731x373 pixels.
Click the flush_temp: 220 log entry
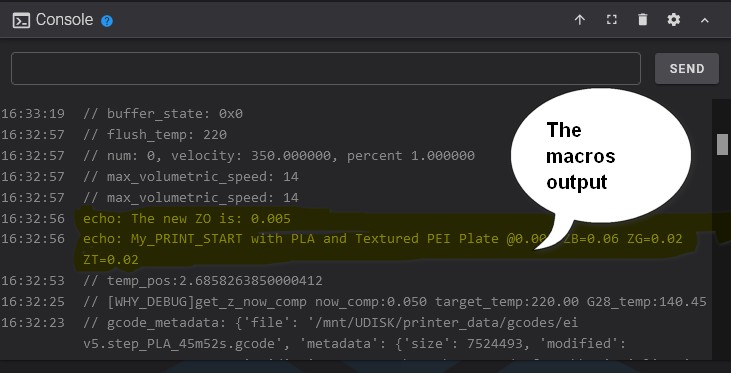[x=155, y=134]
